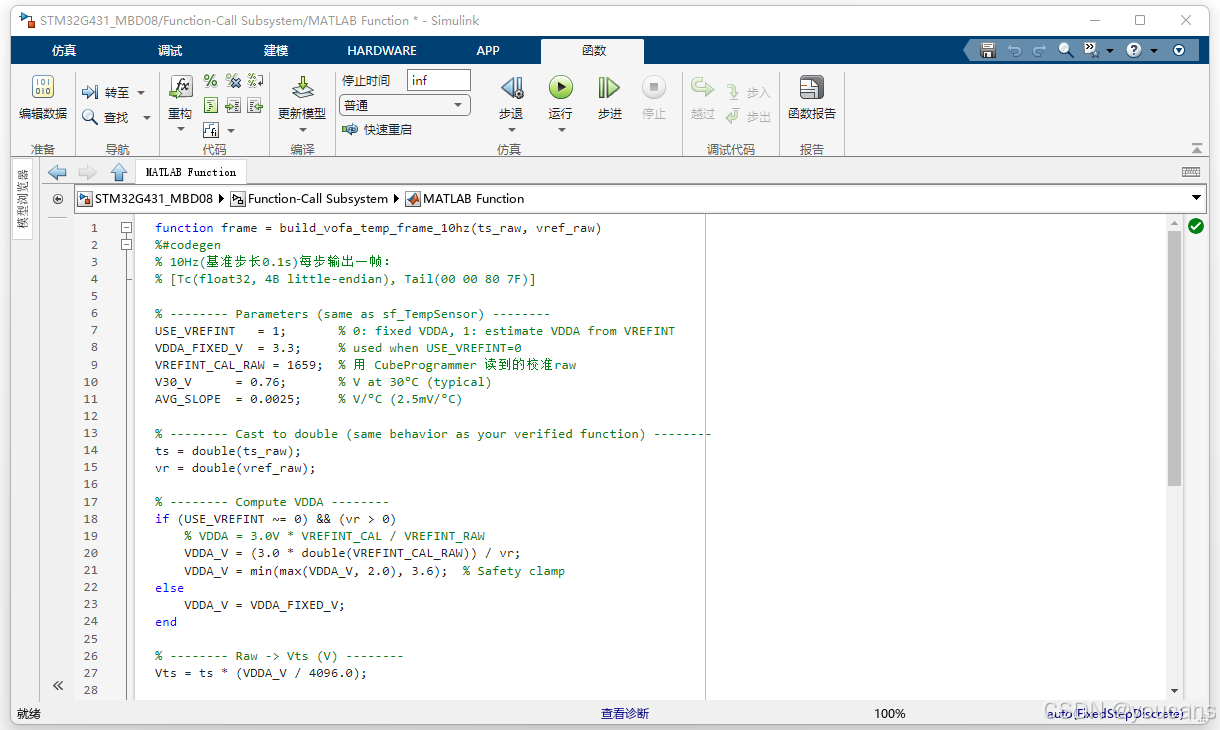The width and height of the screenshot is (1220, 730).
Task: Click the favorite commands icon
Action: [1090, 50]
